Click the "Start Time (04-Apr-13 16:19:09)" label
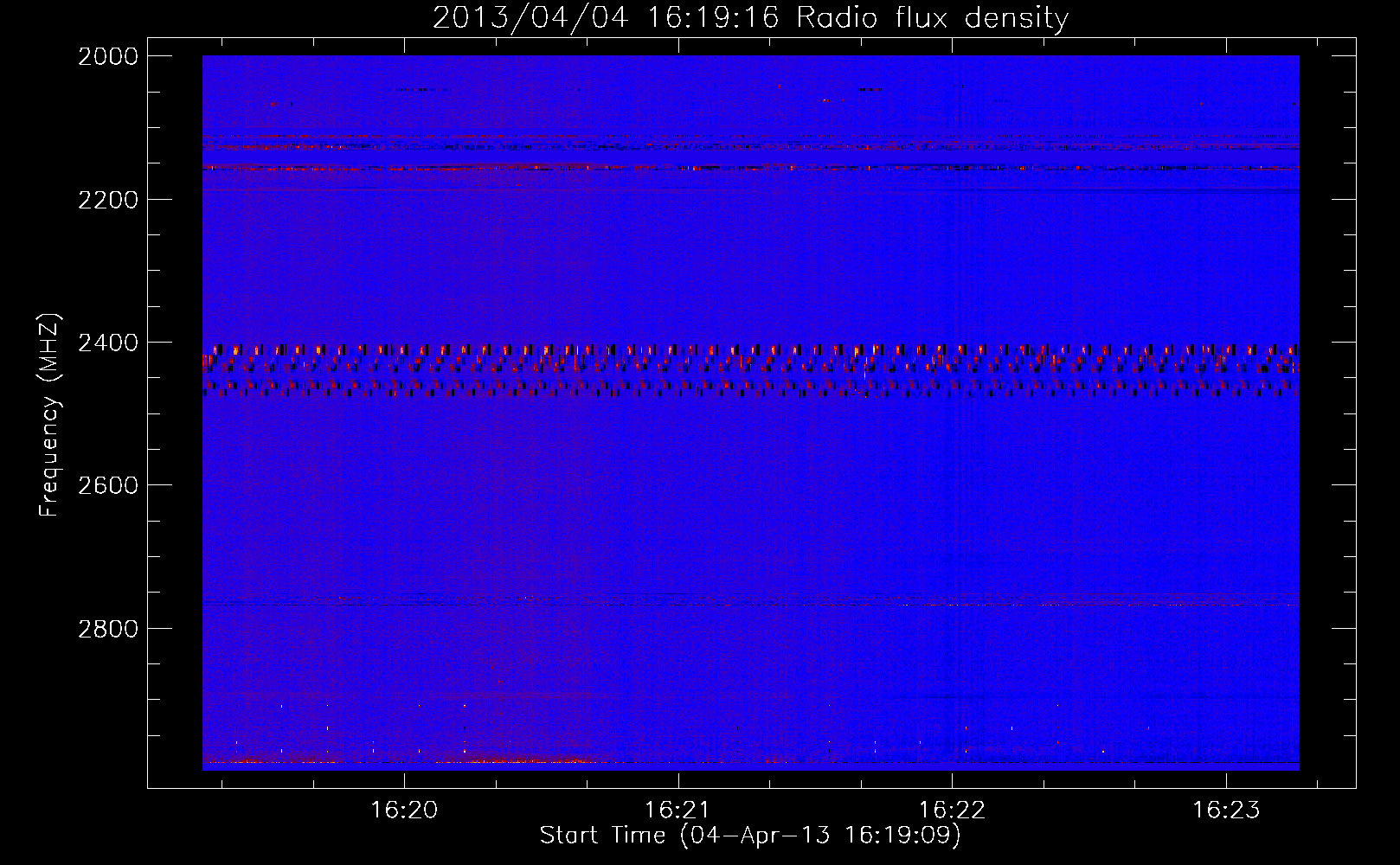This screenshot has width=1400, height=865. point(750,835)
